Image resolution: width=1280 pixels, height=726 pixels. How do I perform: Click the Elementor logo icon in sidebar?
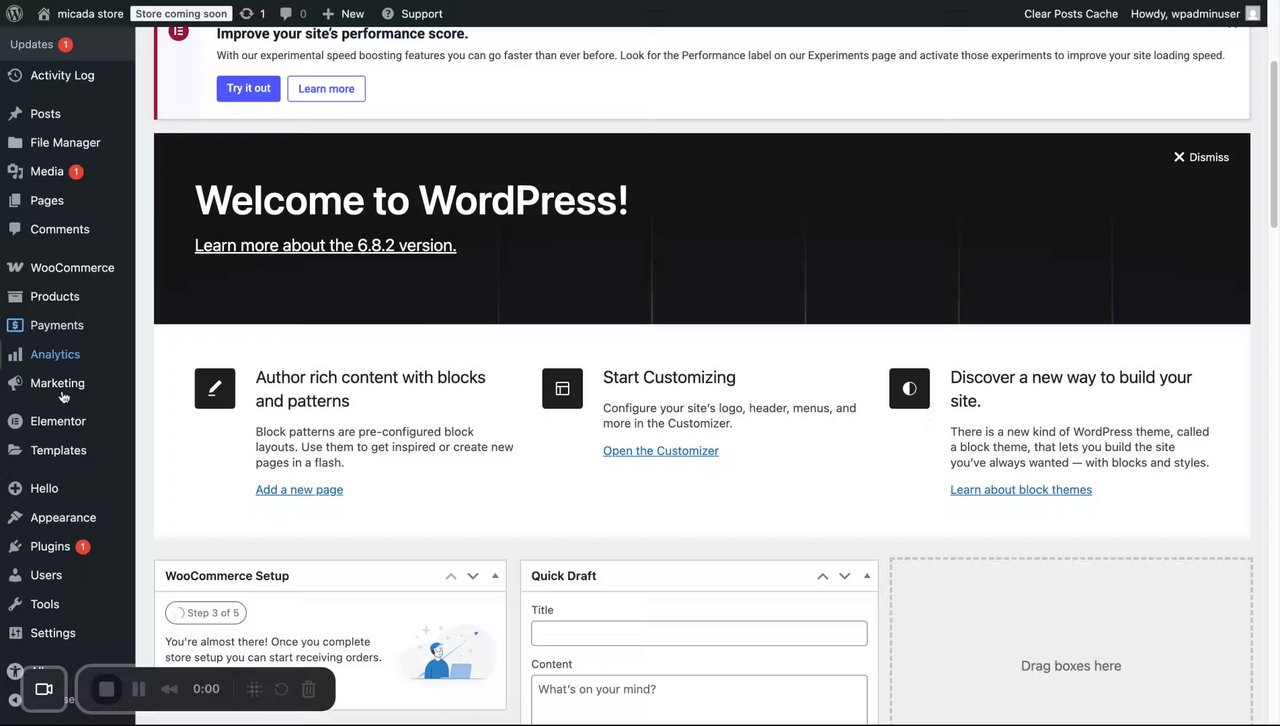tap(15, 422)
